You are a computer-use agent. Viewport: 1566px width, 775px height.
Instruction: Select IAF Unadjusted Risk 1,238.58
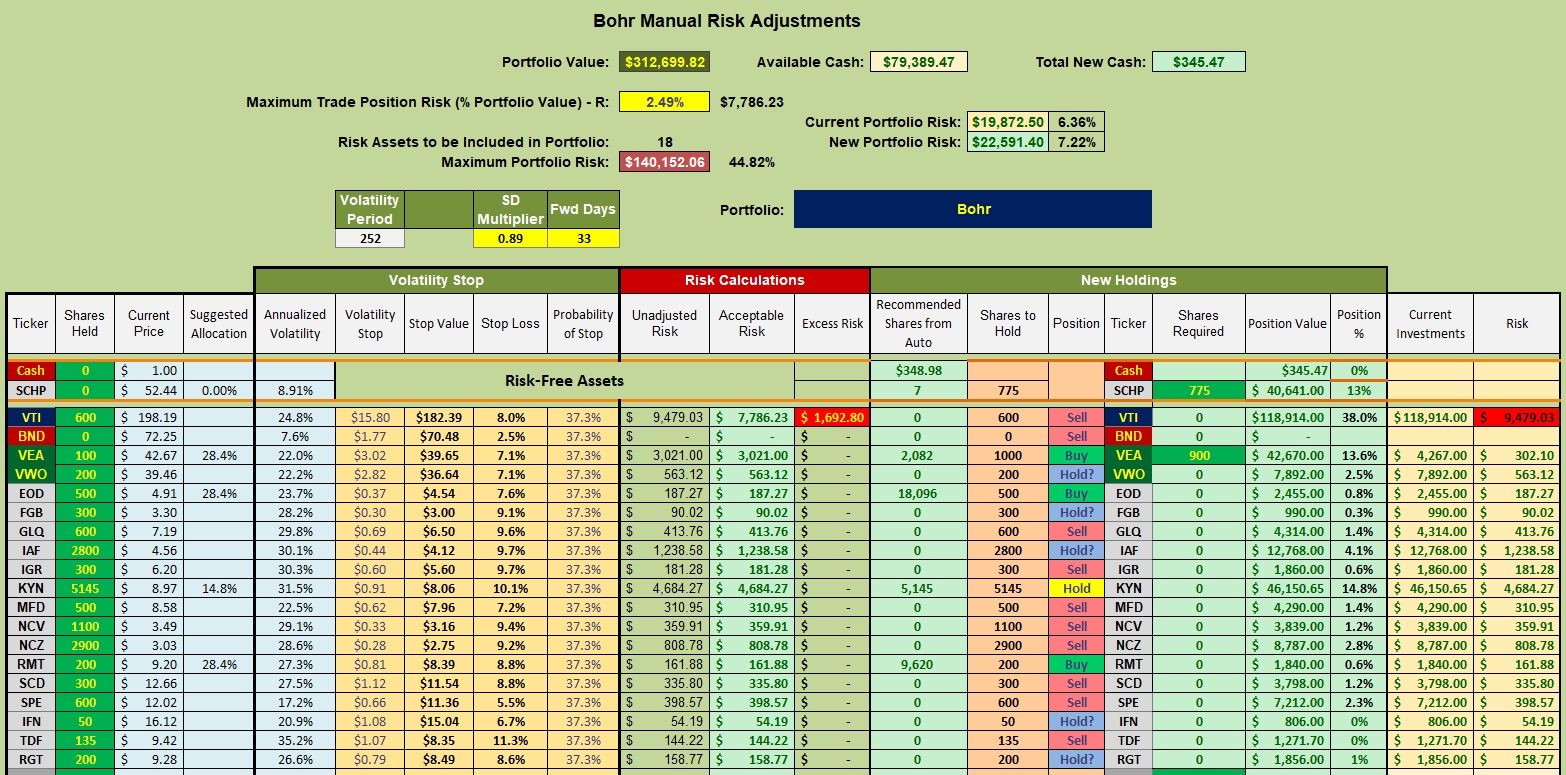[665, 550]
